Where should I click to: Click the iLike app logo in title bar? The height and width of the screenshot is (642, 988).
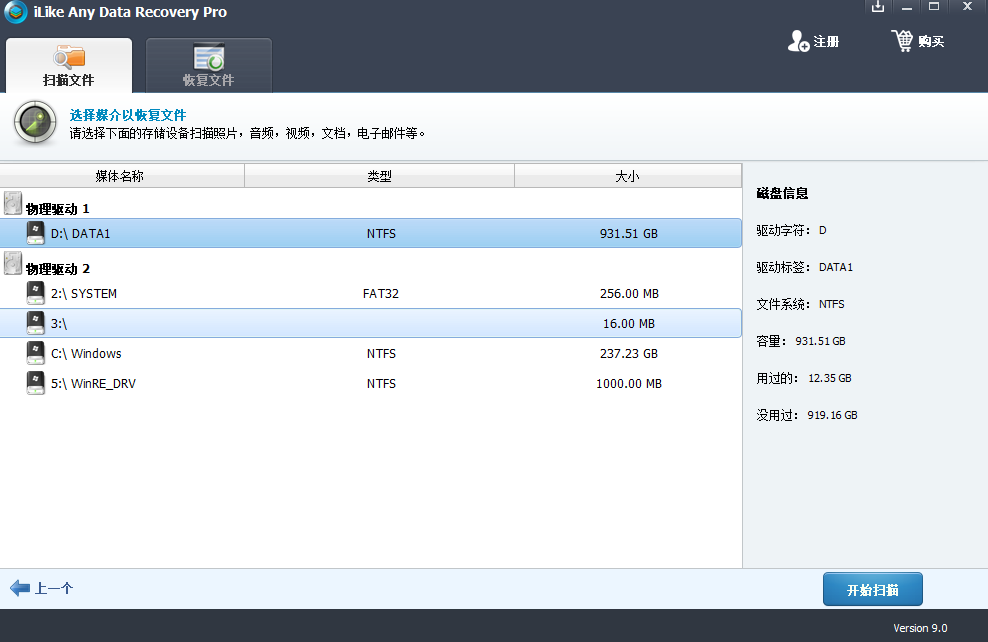(x=16, y=13)
